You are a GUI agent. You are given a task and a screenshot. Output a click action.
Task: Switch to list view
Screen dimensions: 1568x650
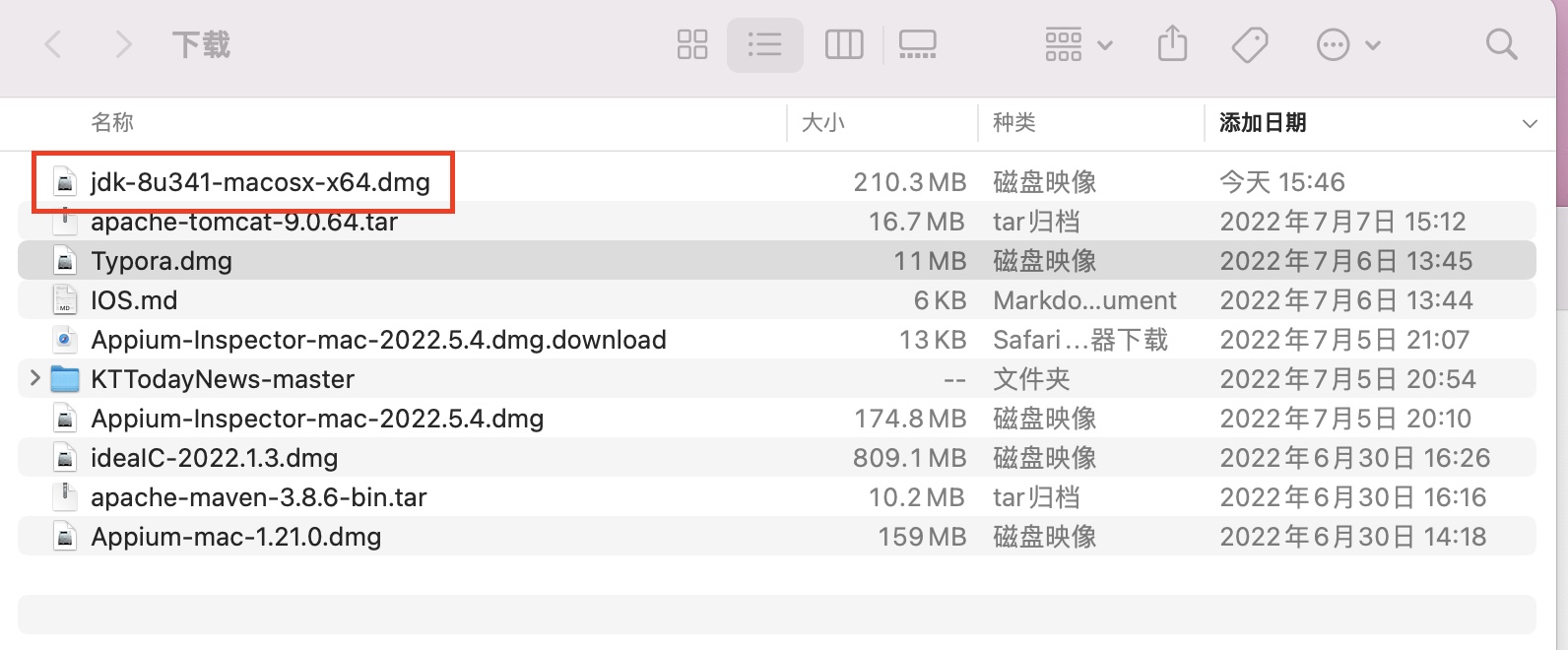(x=764, y=44)
